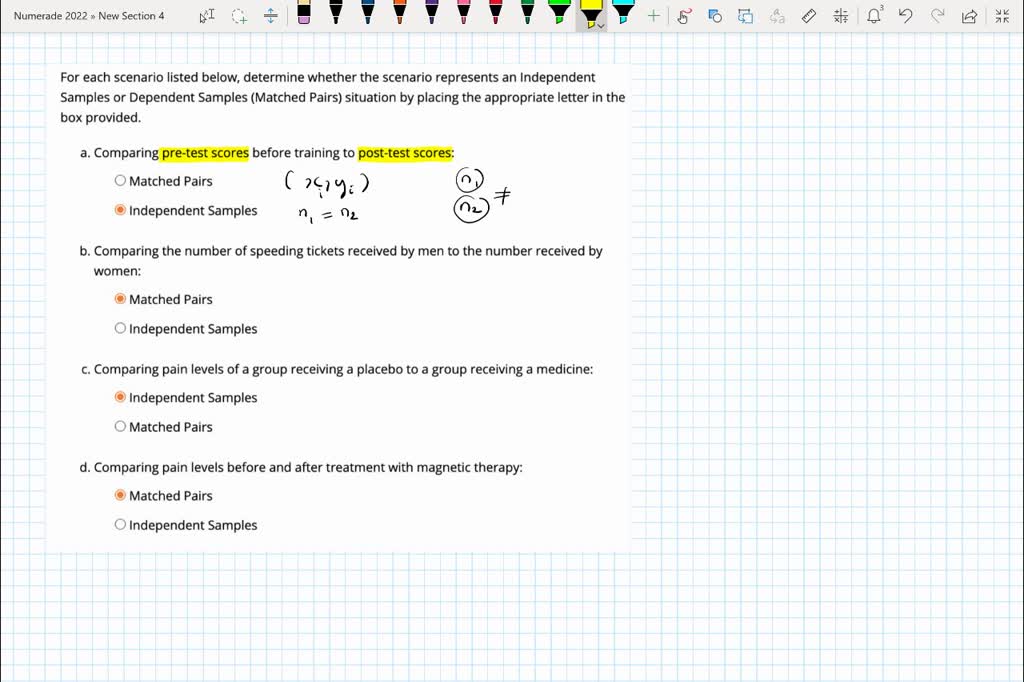Click the Insert Space tool
Image resolution: width=1024 pixels, height=682 pixels.
pos(271,16)
